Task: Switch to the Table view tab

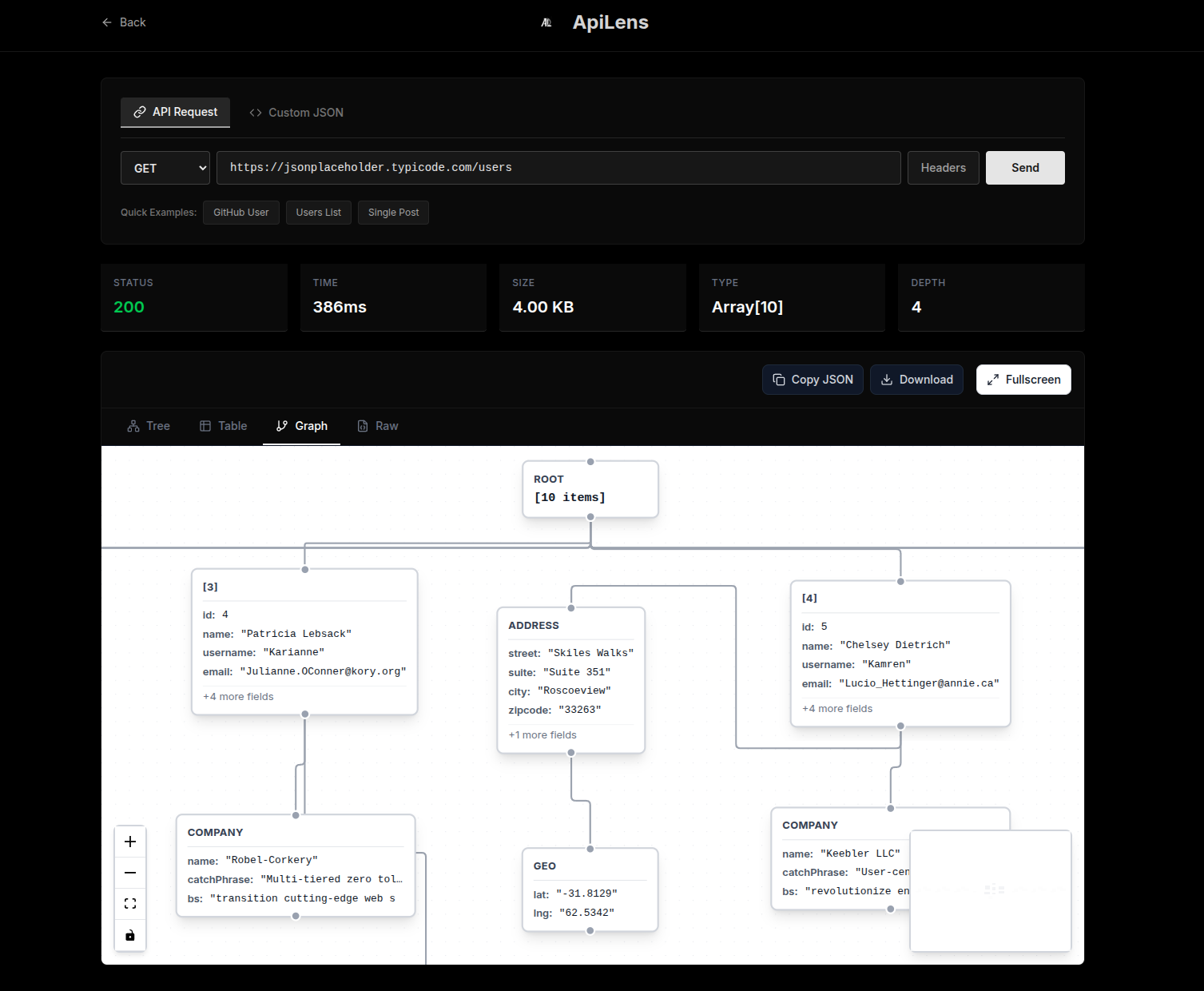Action: click(x=223, y=426)
